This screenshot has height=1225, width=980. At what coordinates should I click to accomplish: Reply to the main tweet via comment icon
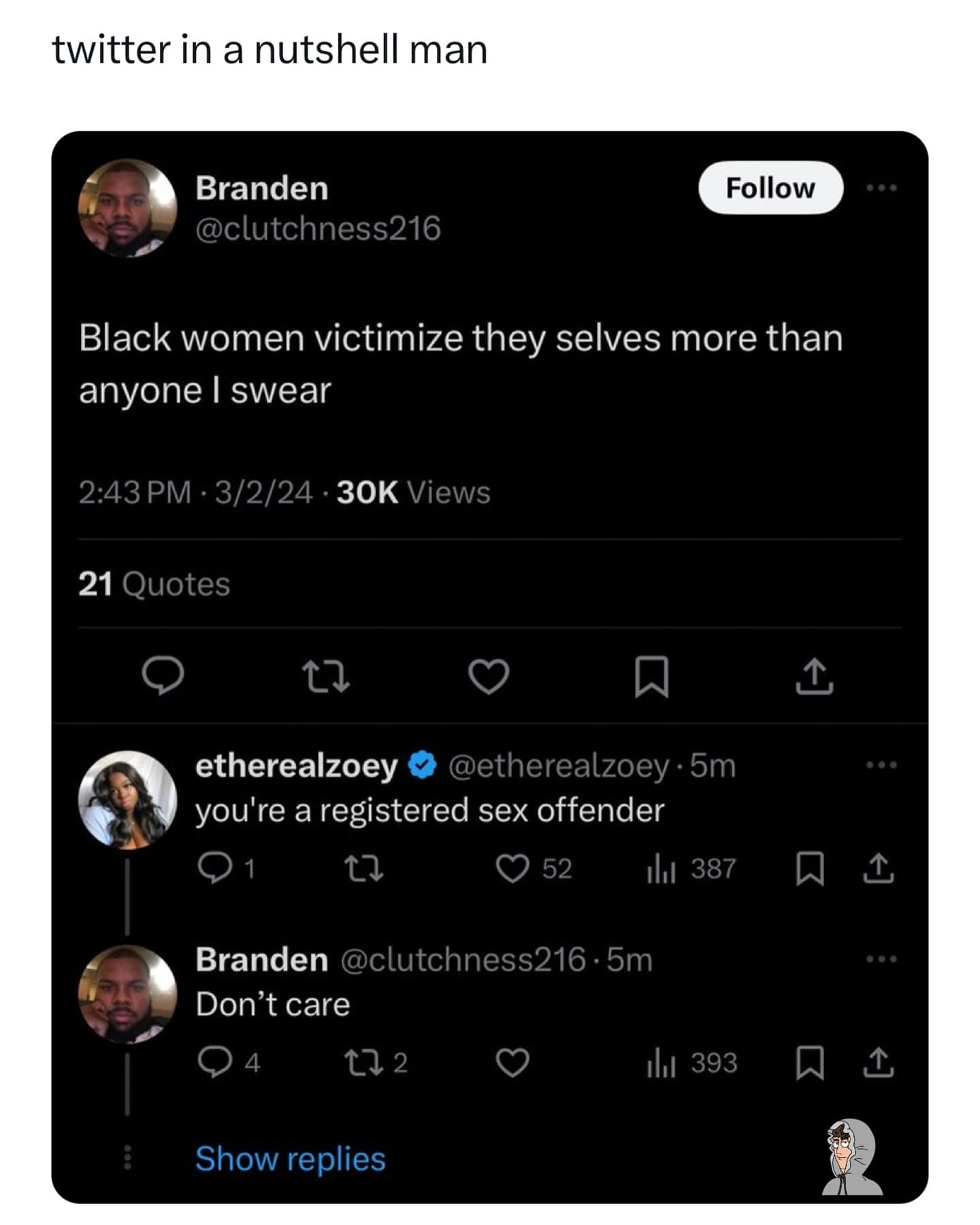(x=162, y=676)
